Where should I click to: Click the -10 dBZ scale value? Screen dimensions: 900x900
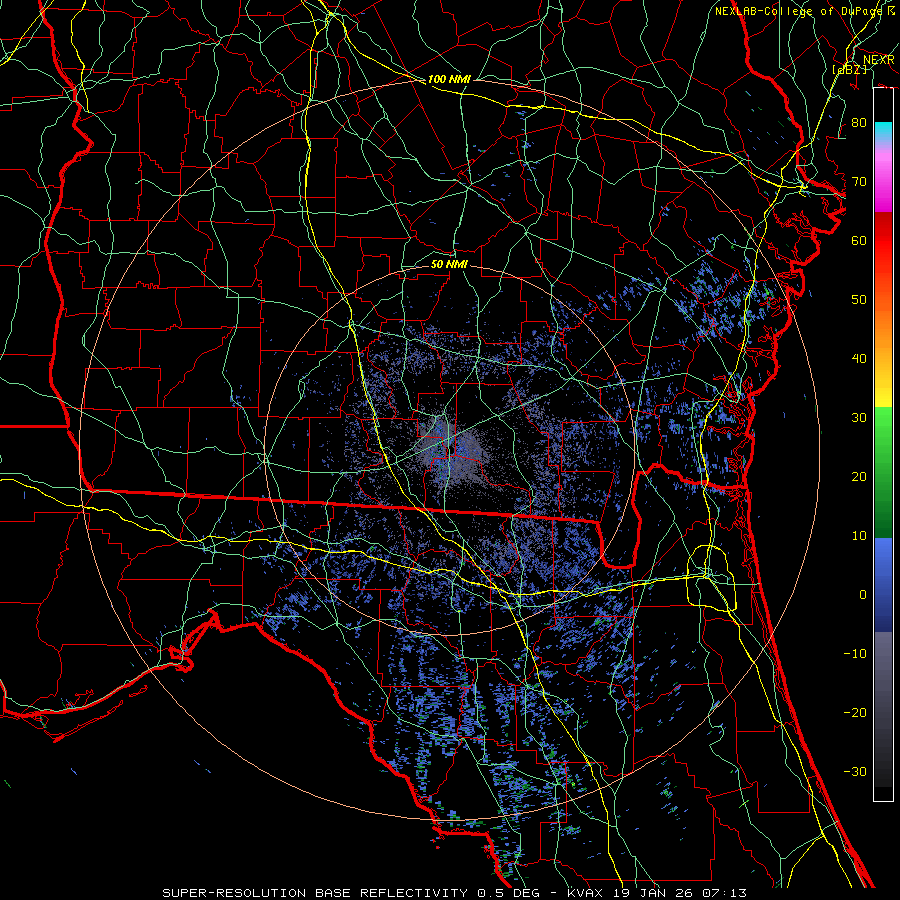[855, 654]
